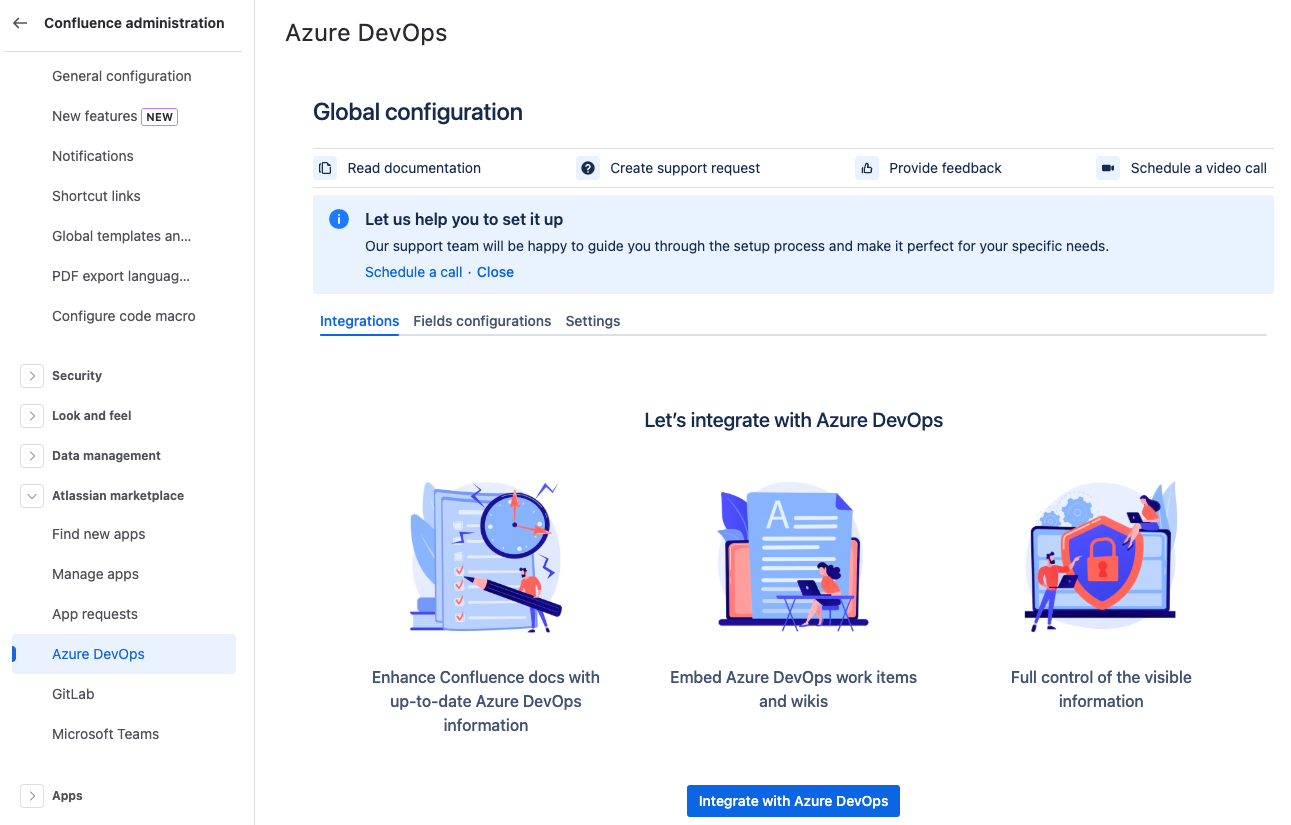The height and width of the screenshot is (825, 1291).
Task: Click the clock and checklist illustration
Action: [486, 557]
